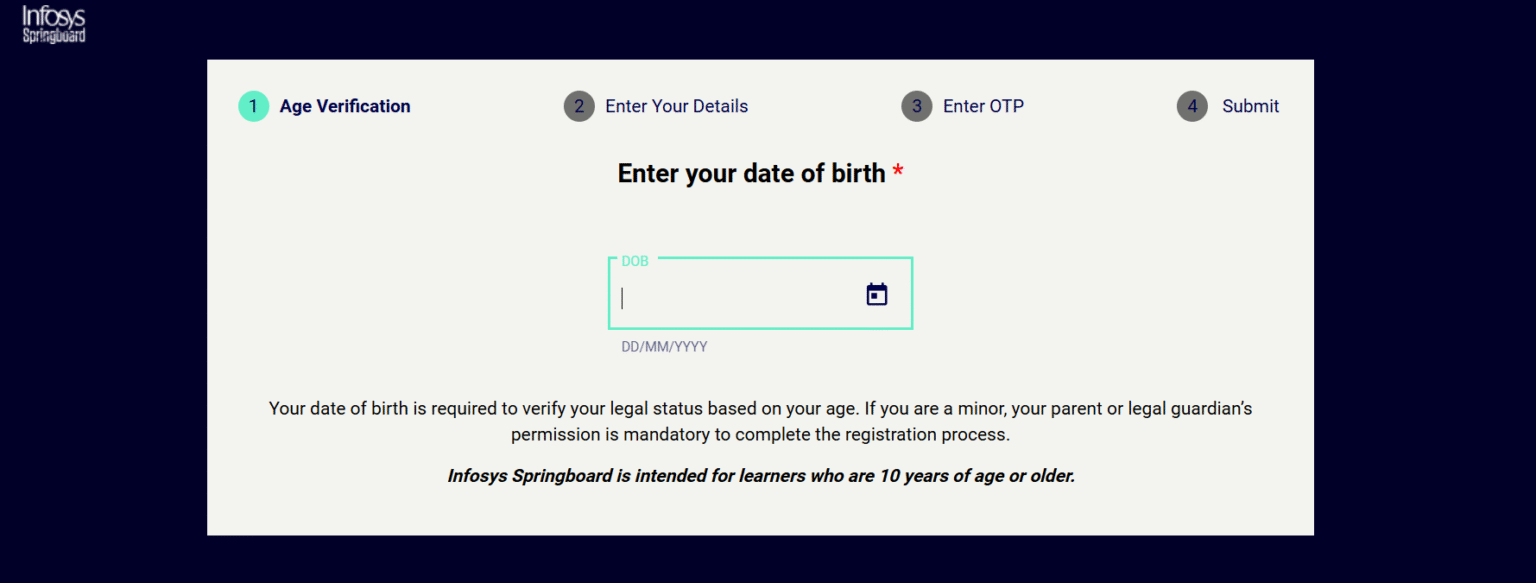1536x583 pixels.
Task: Click the bold '10 years of age' notice
Action: pyautogui.click(x=760, y=476)
